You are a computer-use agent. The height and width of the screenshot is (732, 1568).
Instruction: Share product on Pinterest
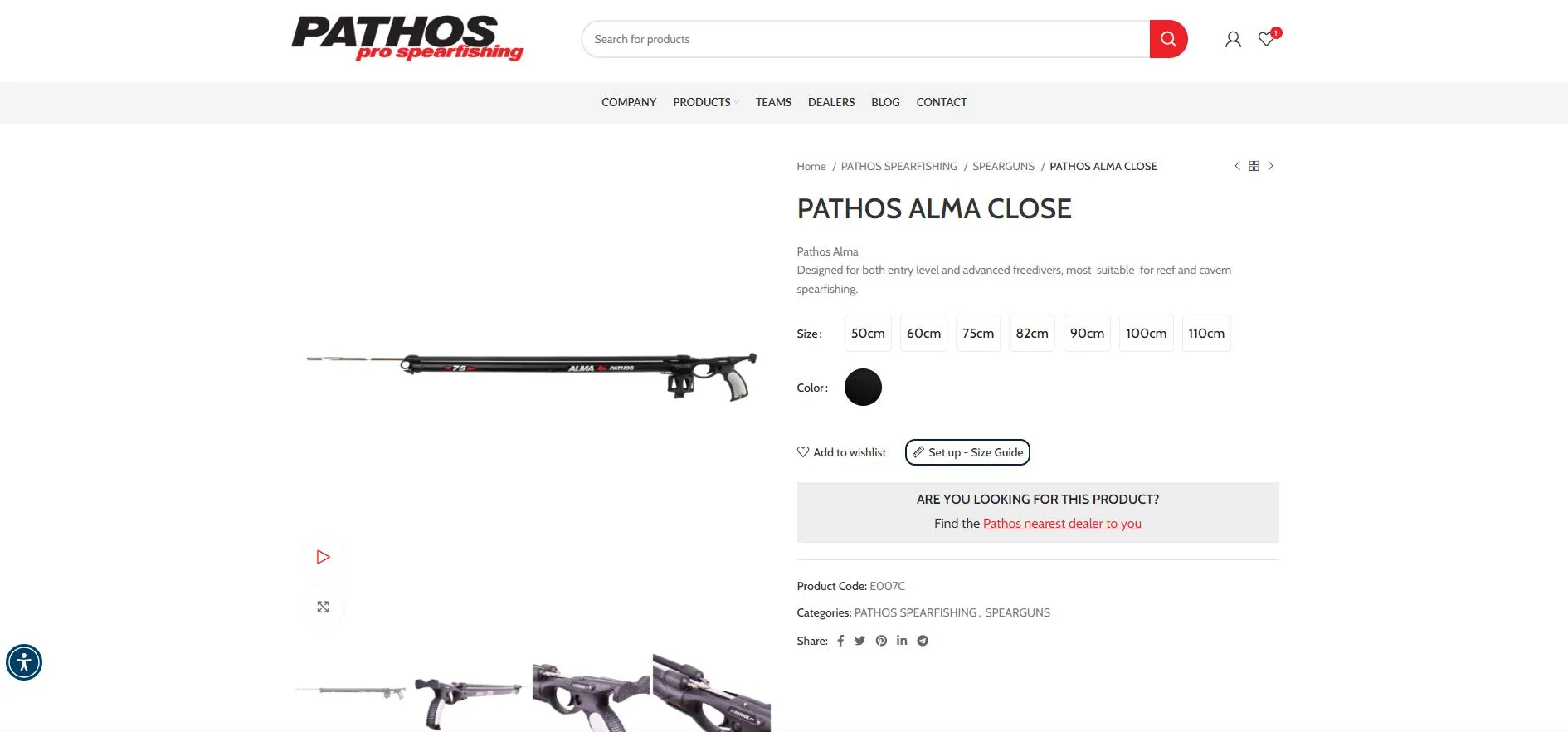click(881, 641)
